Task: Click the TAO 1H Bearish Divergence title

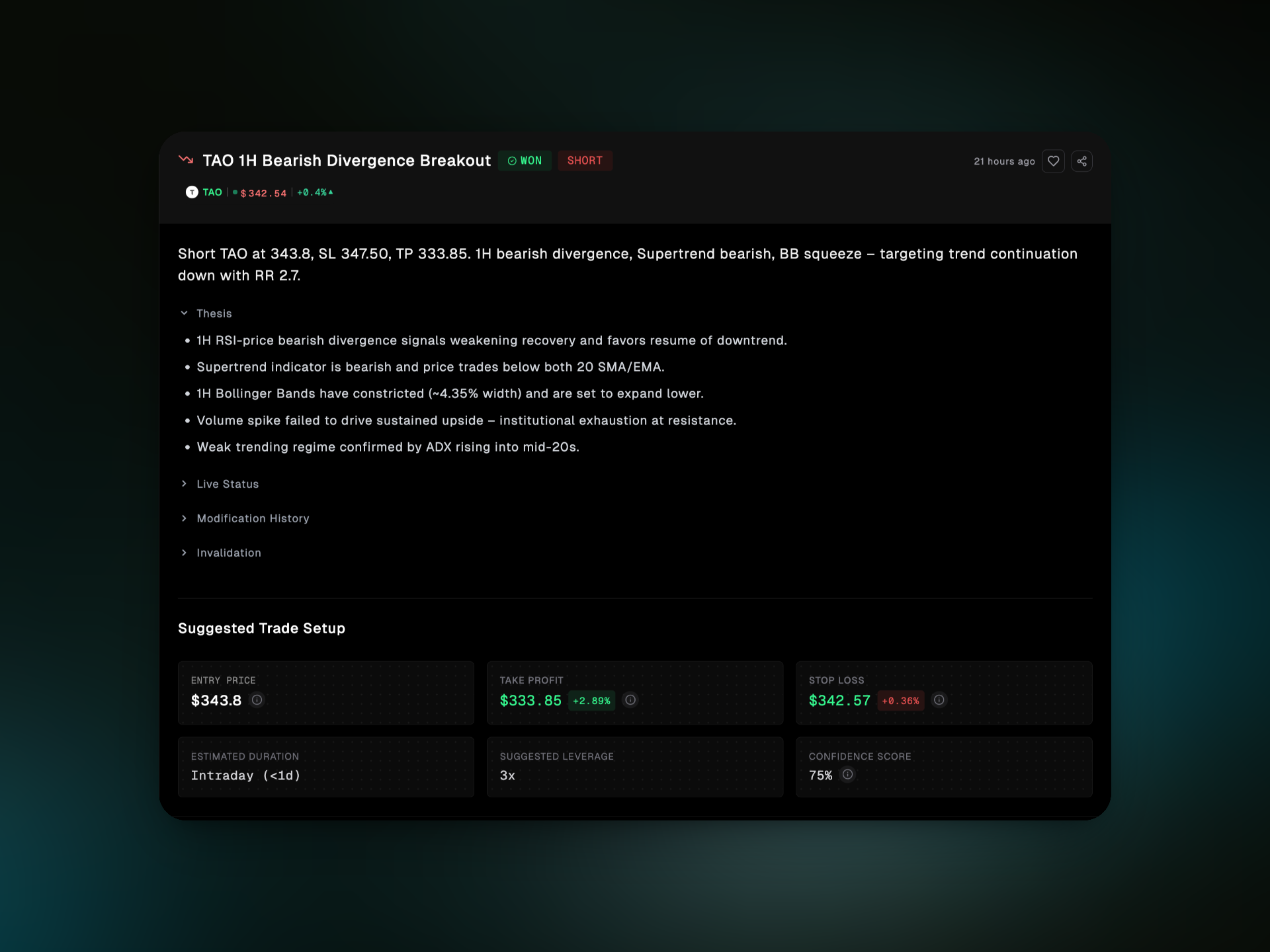Action: 347,161
